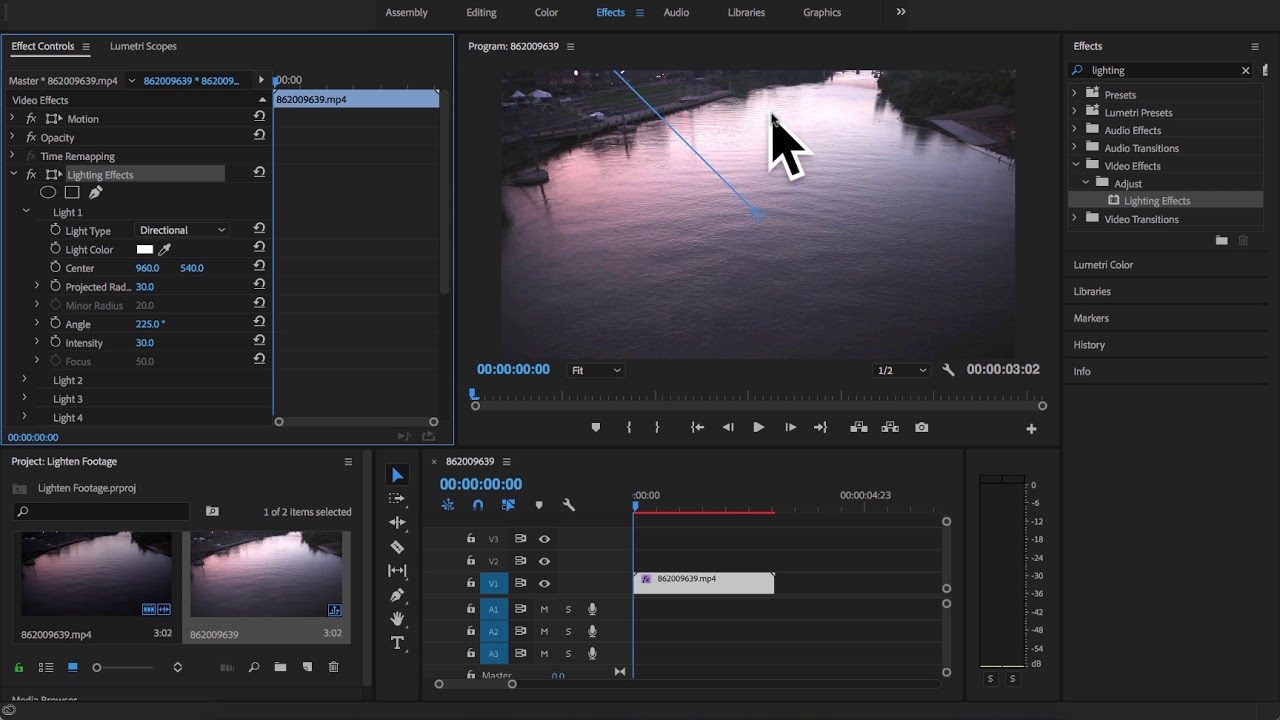Click the Lift button in the Program monitor
The width and height of the screenshot is (1280, 720).
(858, 427)
